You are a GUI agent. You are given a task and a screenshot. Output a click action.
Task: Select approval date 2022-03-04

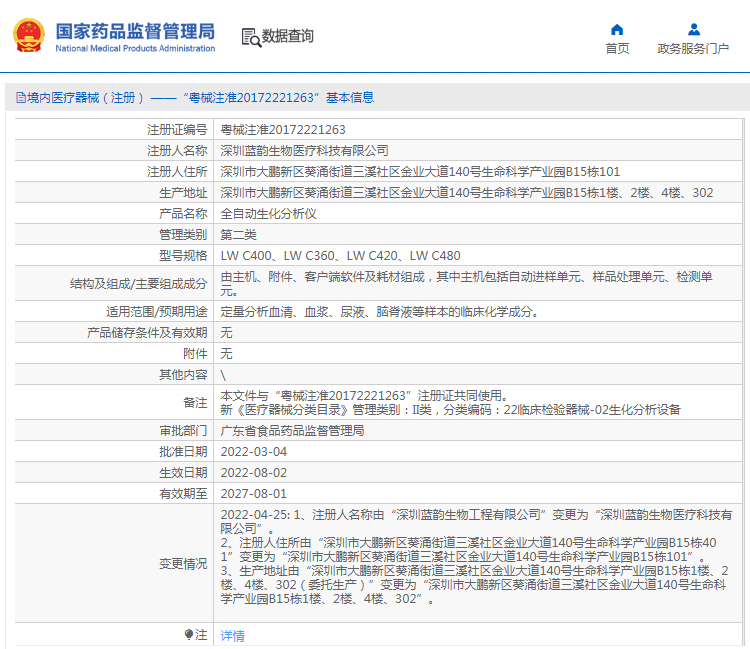[x=254, y=452]
